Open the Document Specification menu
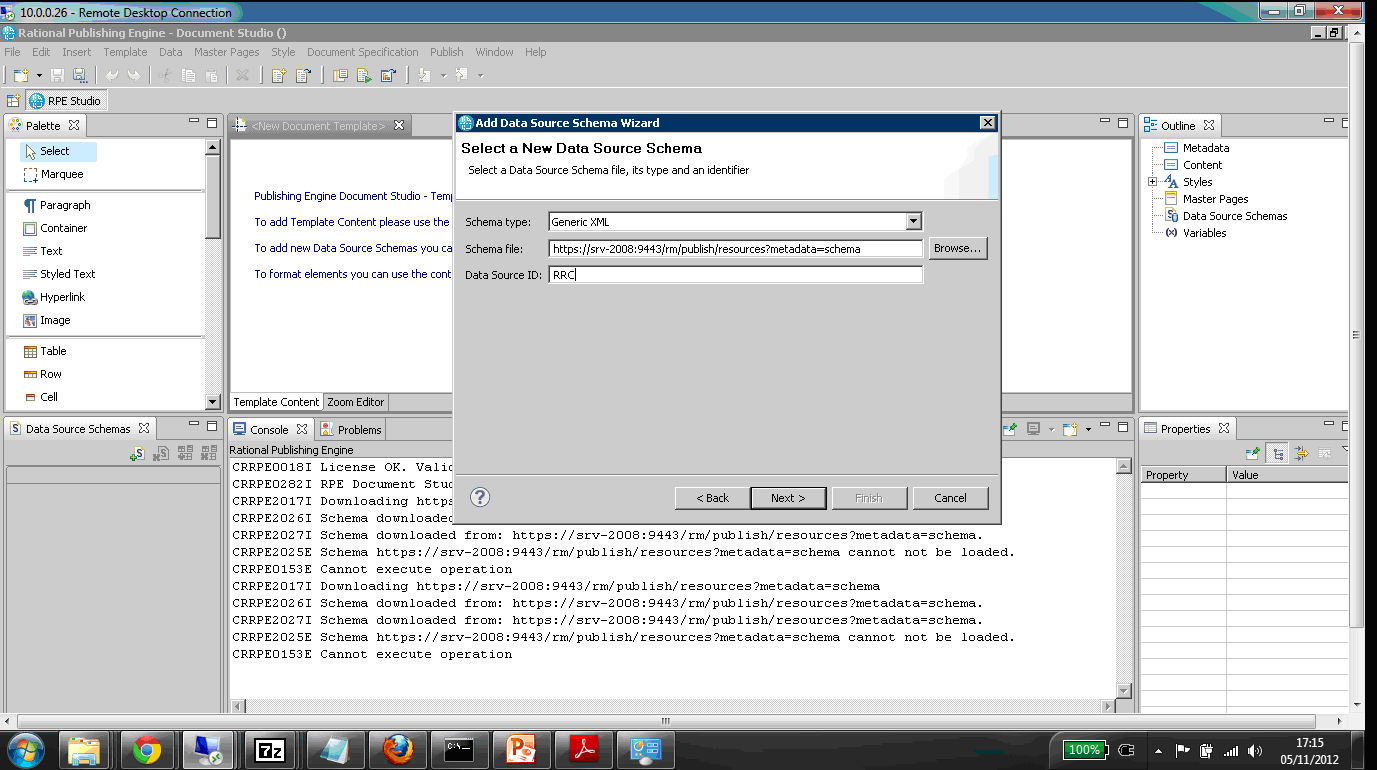The height and width of the screenshot is (770, 1377). click(363, 52)
